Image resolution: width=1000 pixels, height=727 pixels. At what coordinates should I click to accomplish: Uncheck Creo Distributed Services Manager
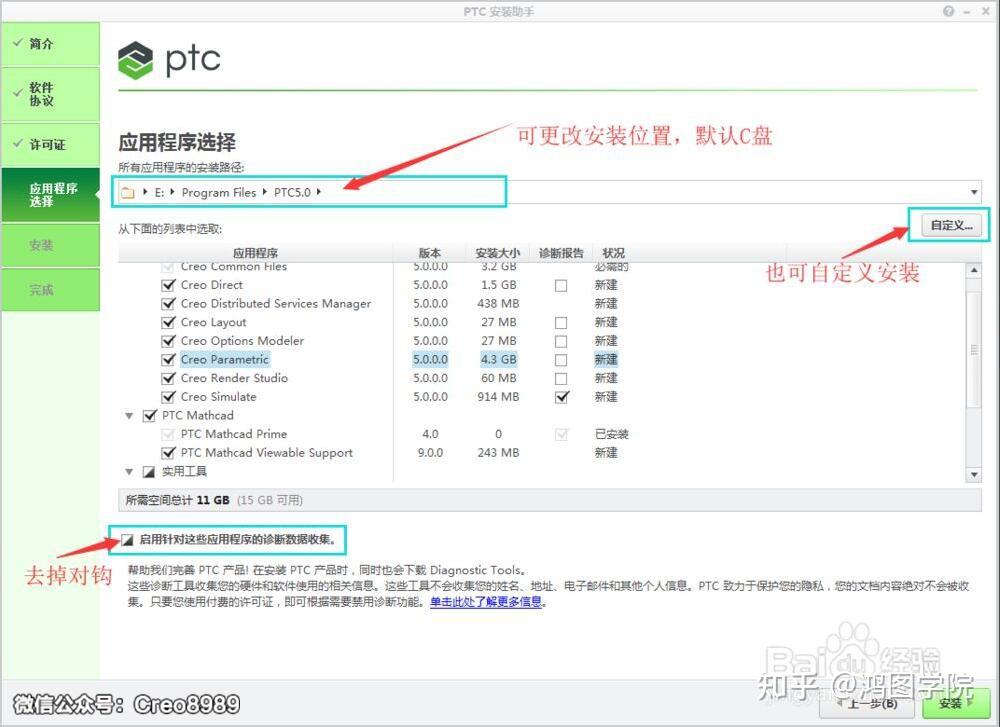click(x=168, y=304)
